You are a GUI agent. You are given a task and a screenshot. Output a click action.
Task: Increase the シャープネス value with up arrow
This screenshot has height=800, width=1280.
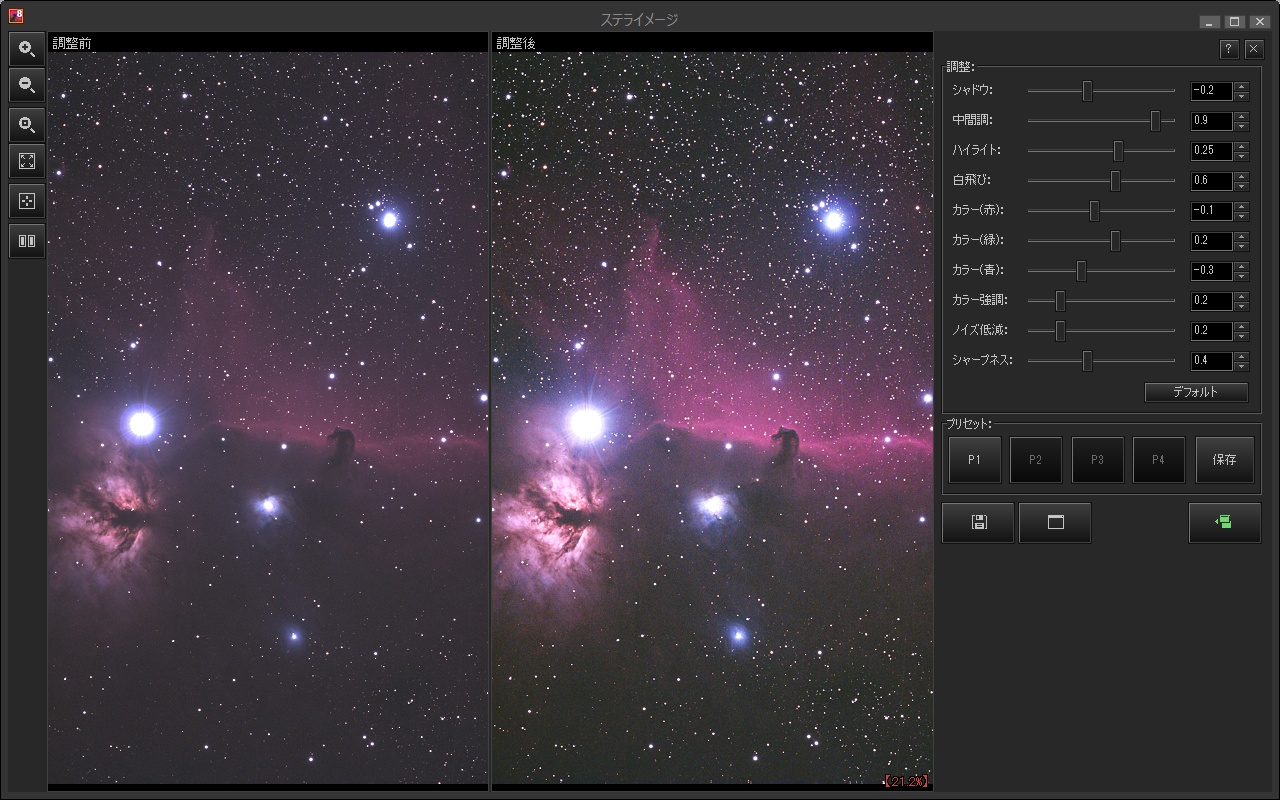[x=1241, y=356]
